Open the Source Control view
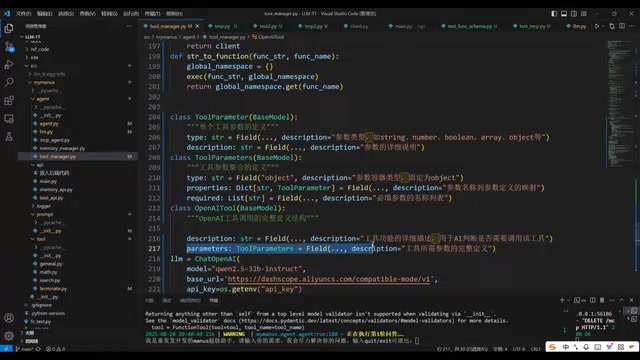The image size is (640, 360). 9,47
